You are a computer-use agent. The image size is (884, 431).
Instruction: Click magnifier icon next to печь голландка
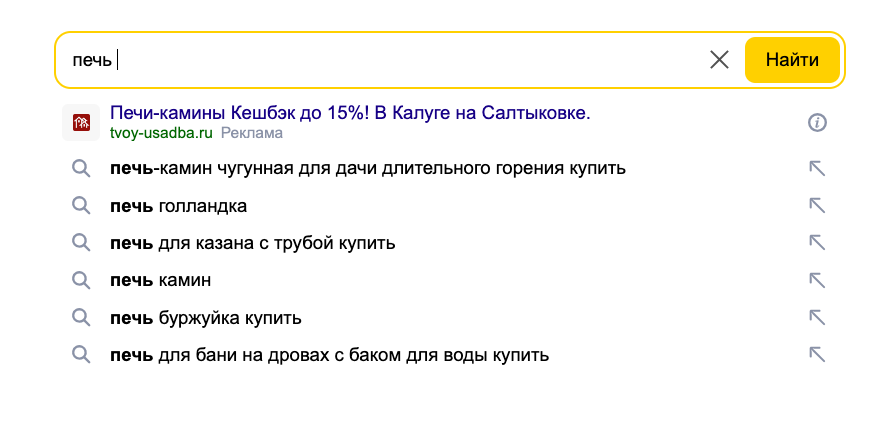tap(81, 206)
